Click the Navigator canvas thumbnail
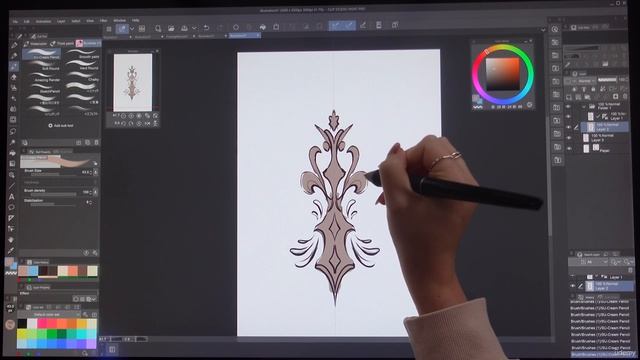This screenshot has width=640, height=360. 133,82
